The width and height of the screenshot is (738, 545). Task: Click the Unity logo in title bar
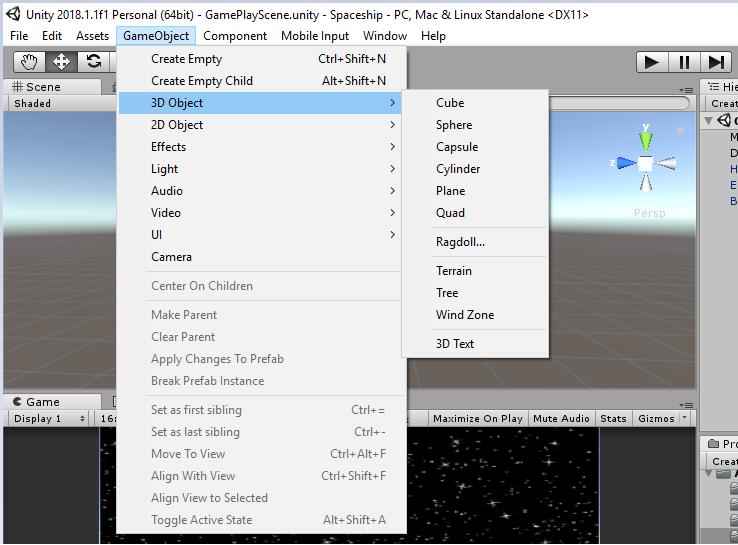(13, 14)
